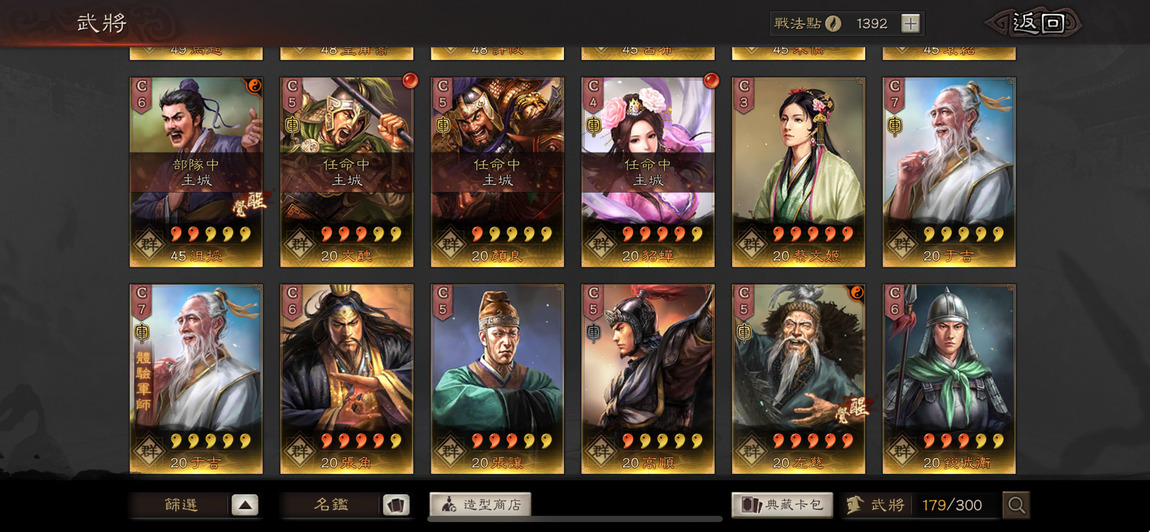Screen dimensions: 1150x532
Task: Open the 名鑑 card catalog icon
Action: click(x=396, y=505)
